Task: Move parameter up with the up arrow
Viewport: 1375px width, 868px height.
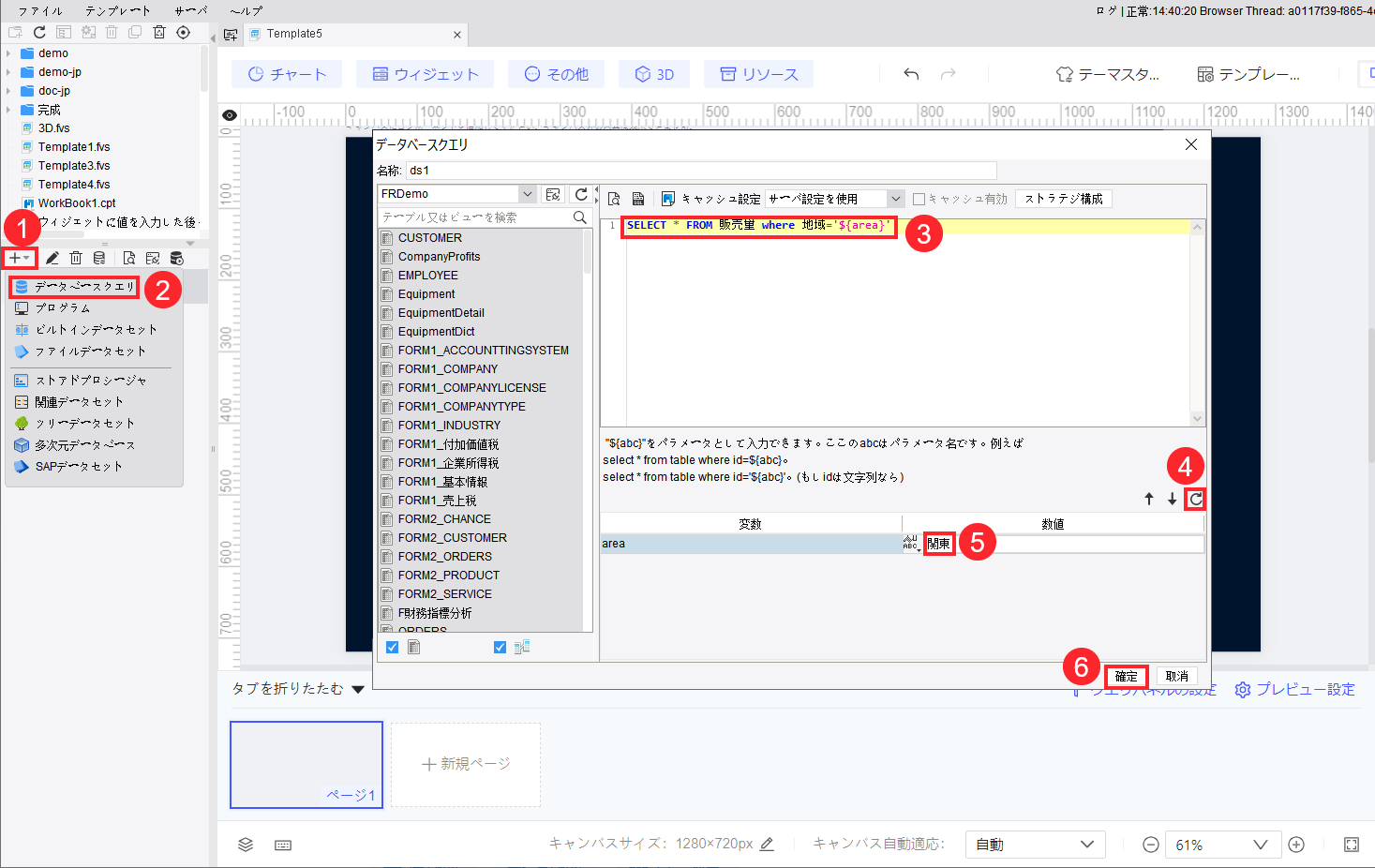Action: (1149, 499)
